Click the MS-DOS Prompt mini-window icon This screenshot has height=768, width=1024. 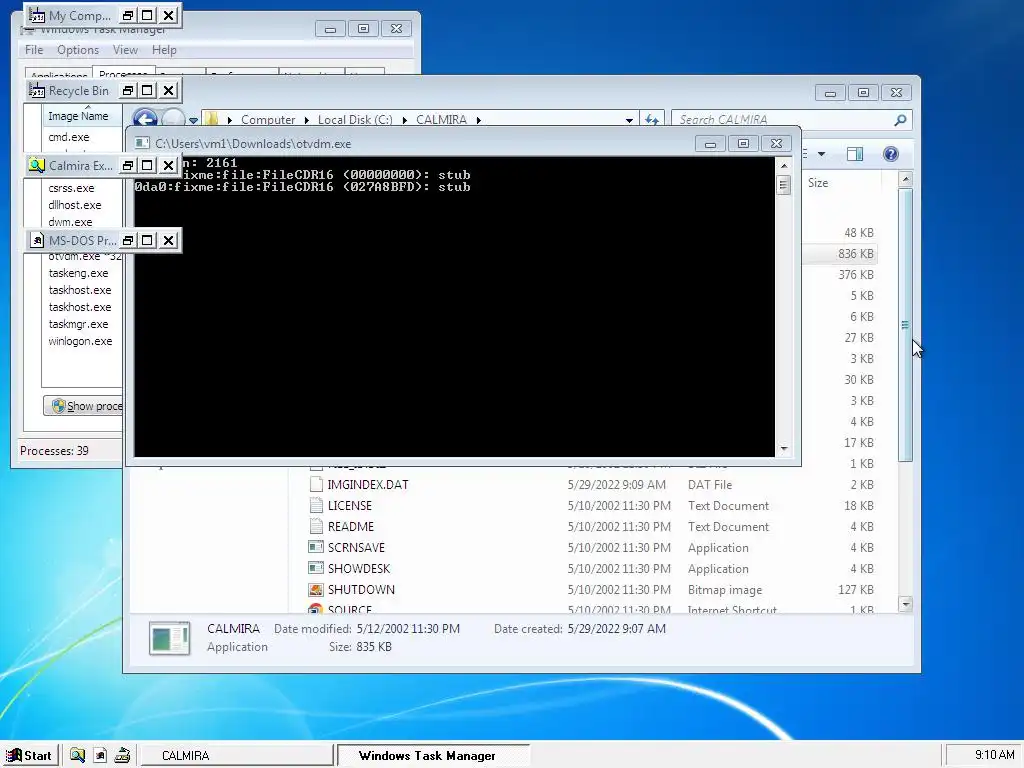[37, 240]
